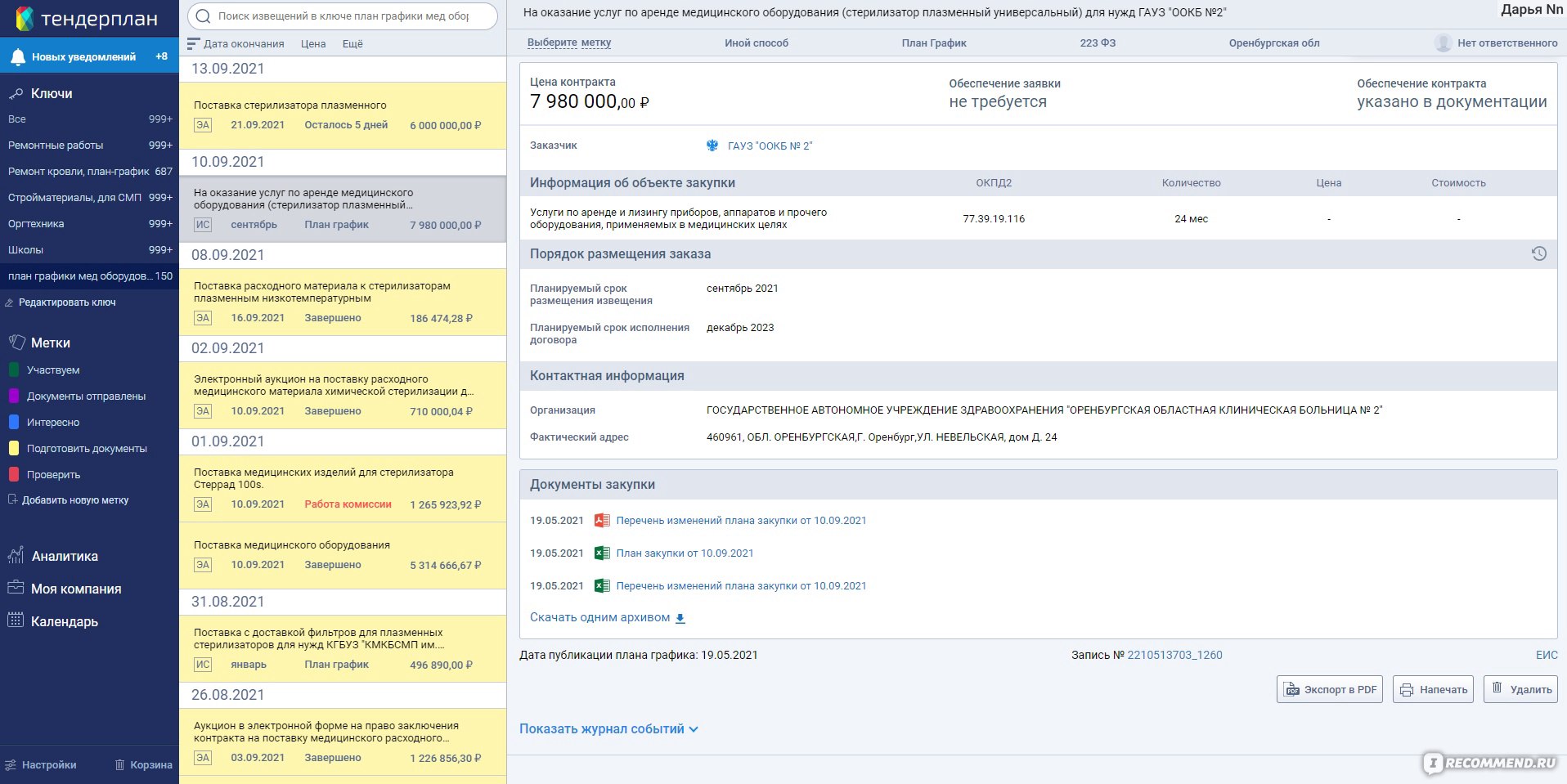This screenshot has width=1567, height=784.
Task: Select Ремонт кровли, план-график key
Action: click(x=89, y=172)
